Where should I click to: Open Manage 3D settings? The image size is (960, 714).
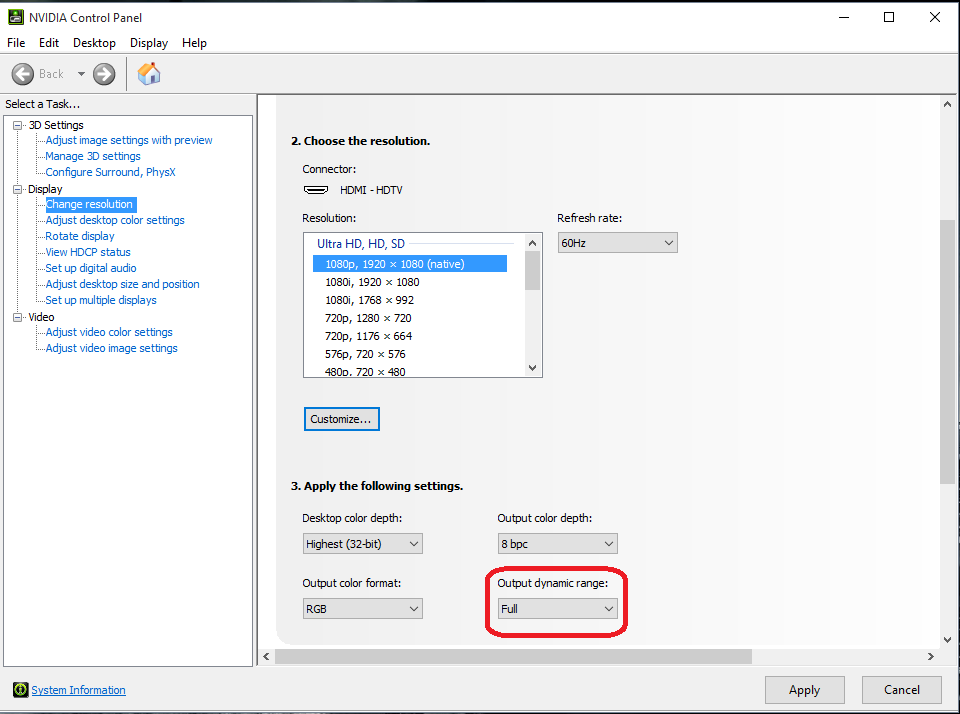pyautogui.click(x=93, y=156)
